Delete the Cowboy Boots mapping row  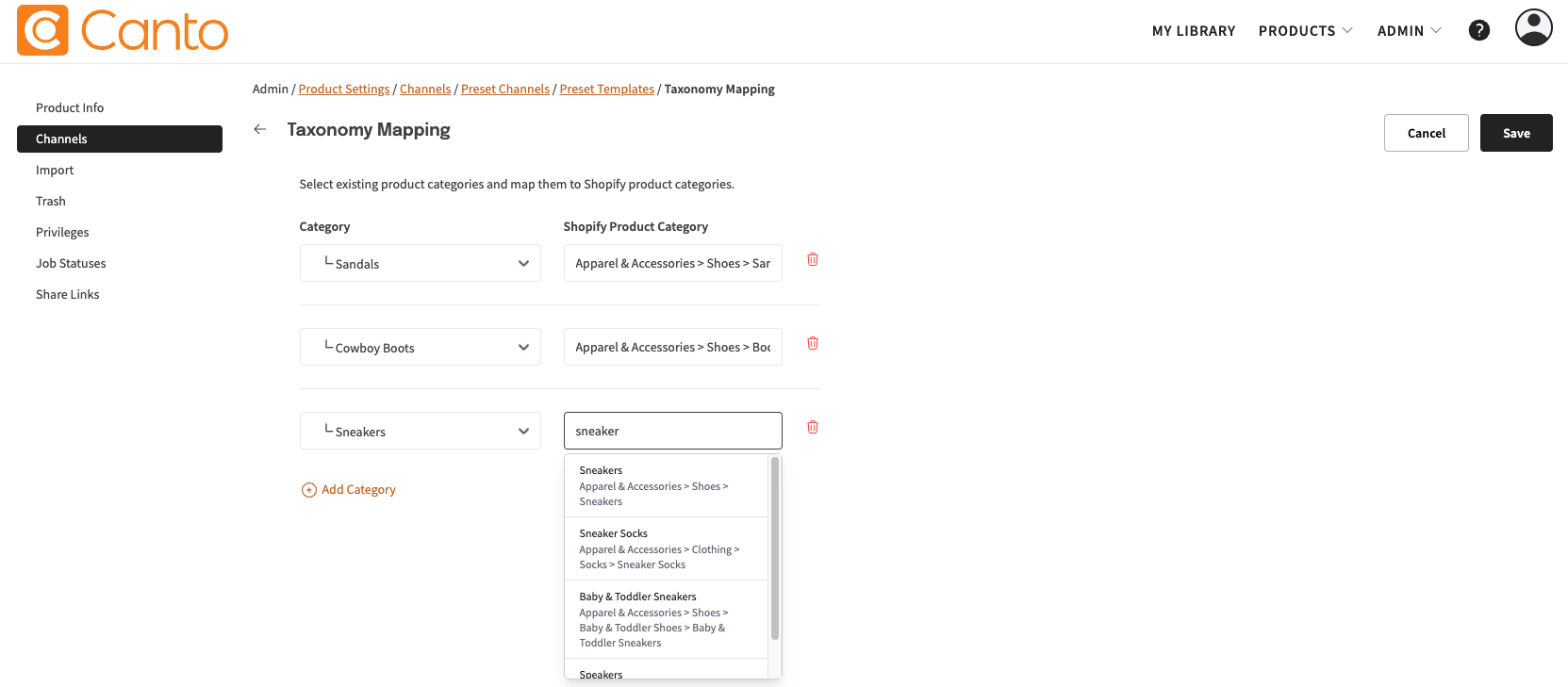pyautogui.click(x=813, y=343)
